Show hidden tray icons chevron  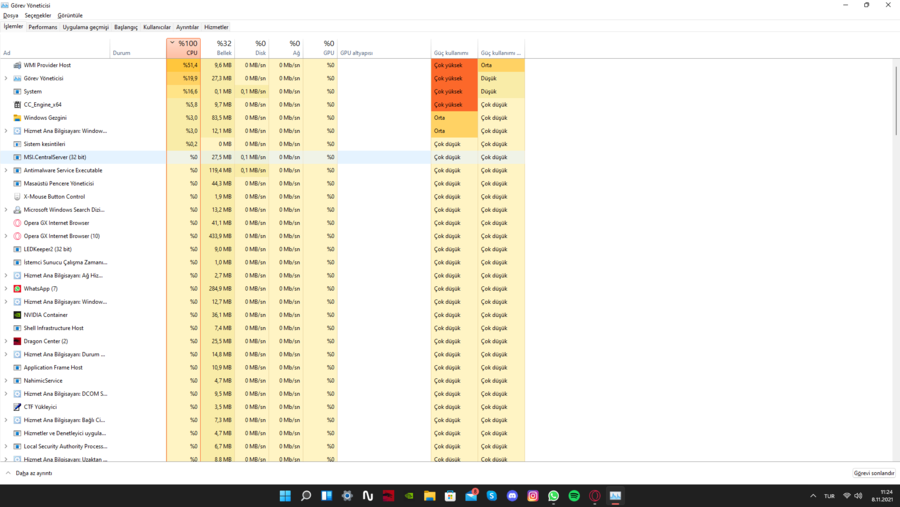coord(813,496)
